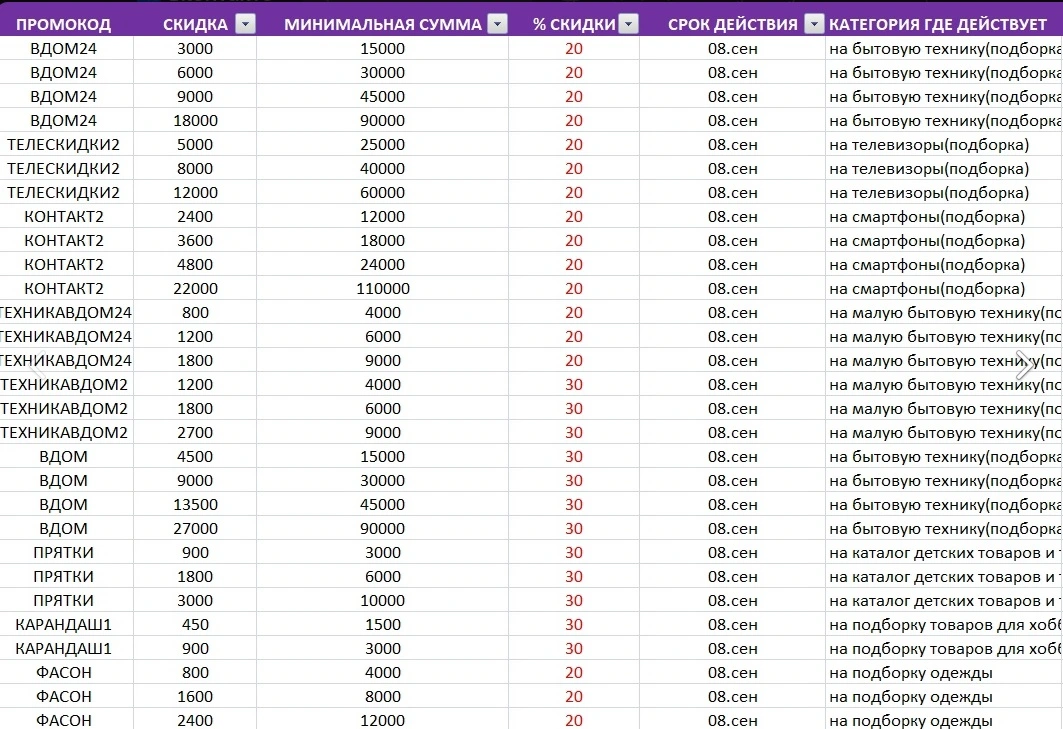Select the 24000 minimum sum cell

382,264
